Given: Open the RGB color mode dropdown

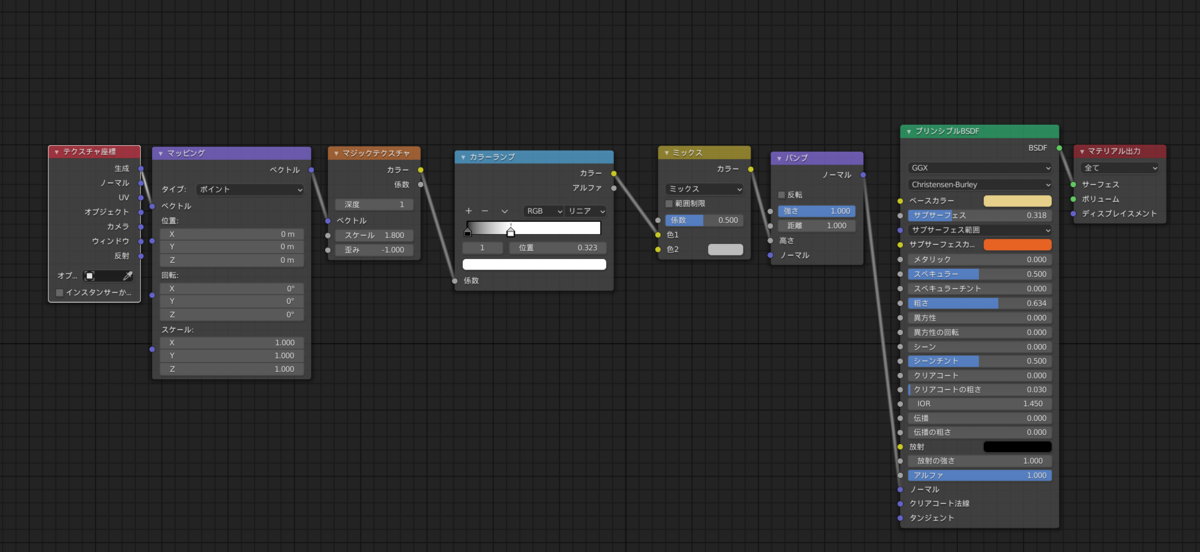Looking at the screenshot, I should pyautogui.click(x=543, y=211).
